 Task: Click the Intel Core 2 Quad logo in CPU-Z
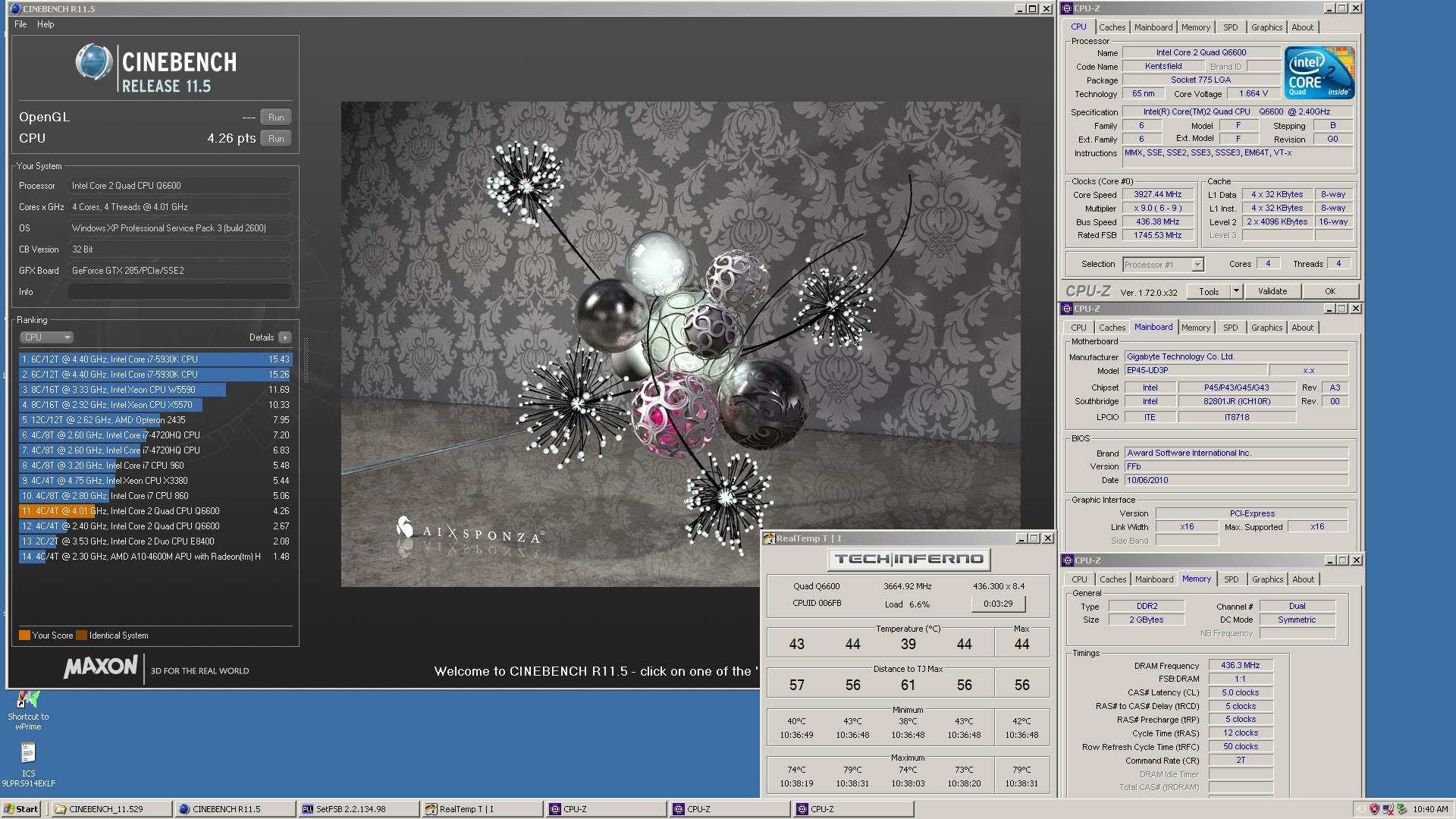point(1320,73)
